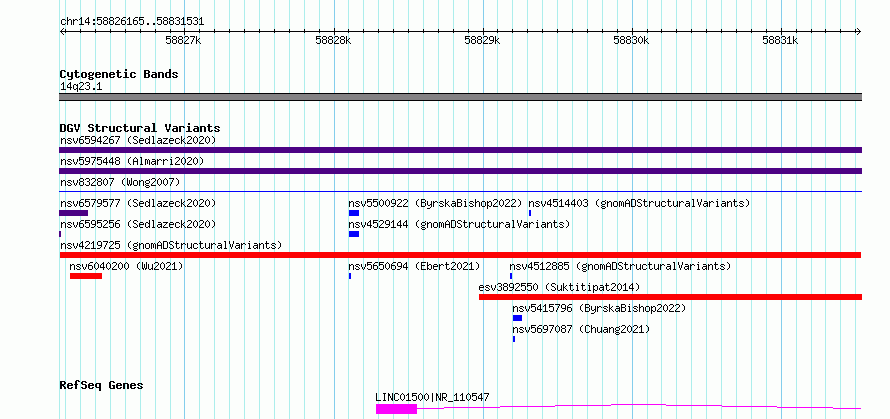The width and height of the screenshot is (890, 419).
Task: Select the blue nsv5415796 variant block
Action: pos(517,318)
